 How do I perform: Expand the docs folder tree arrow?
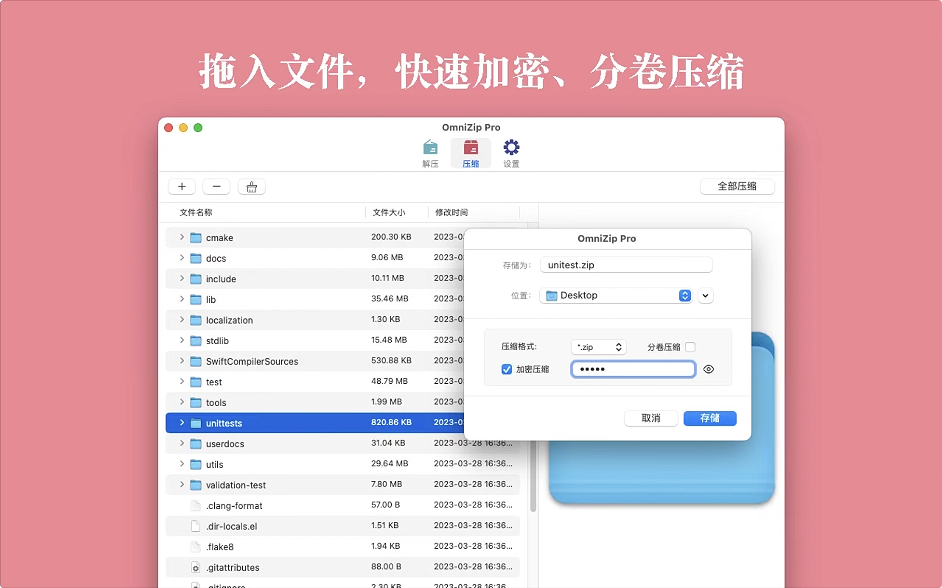pos(181,258)
